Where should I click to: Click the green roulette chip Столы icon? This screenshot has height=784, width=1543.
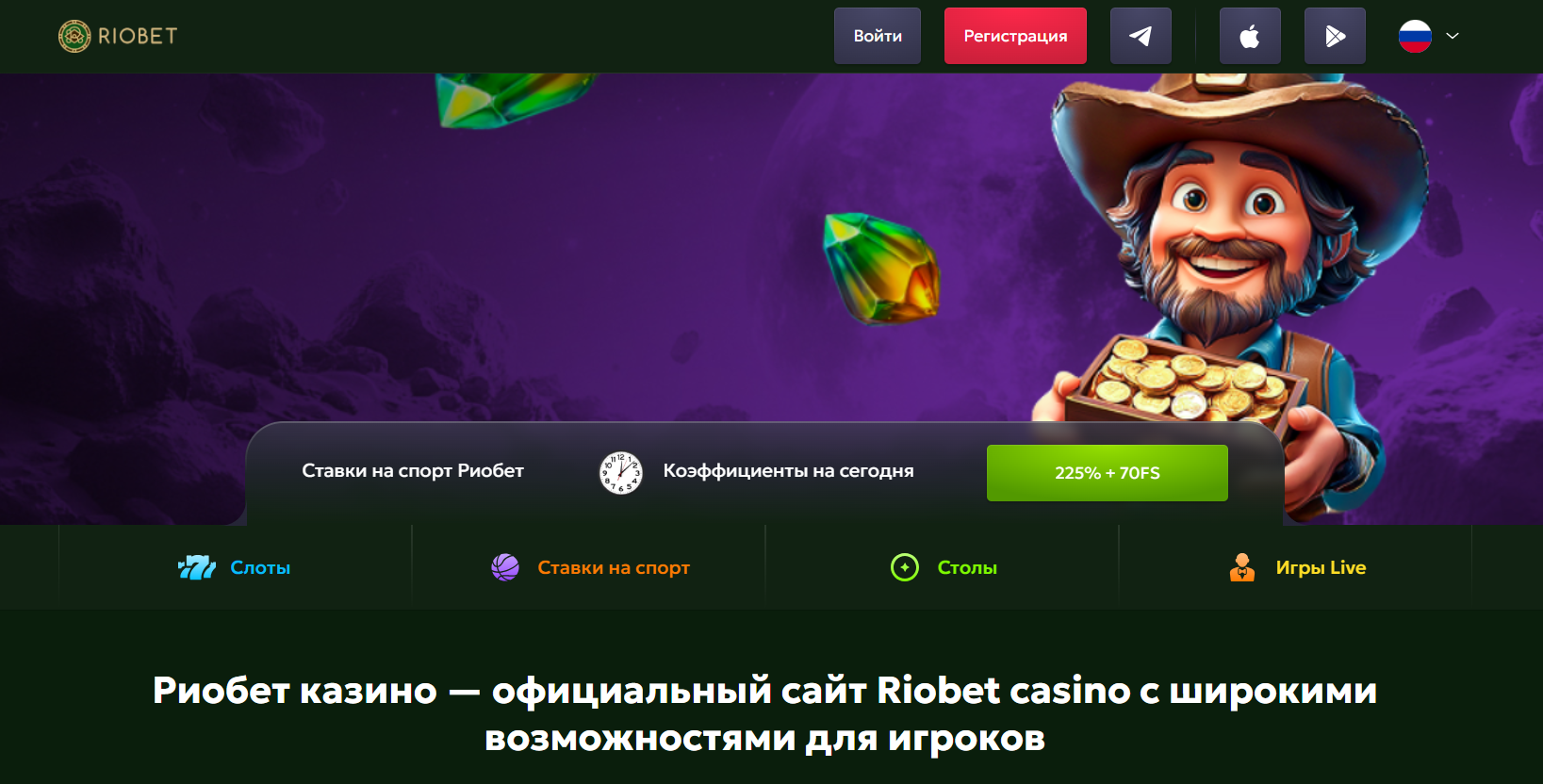point(905,567)
